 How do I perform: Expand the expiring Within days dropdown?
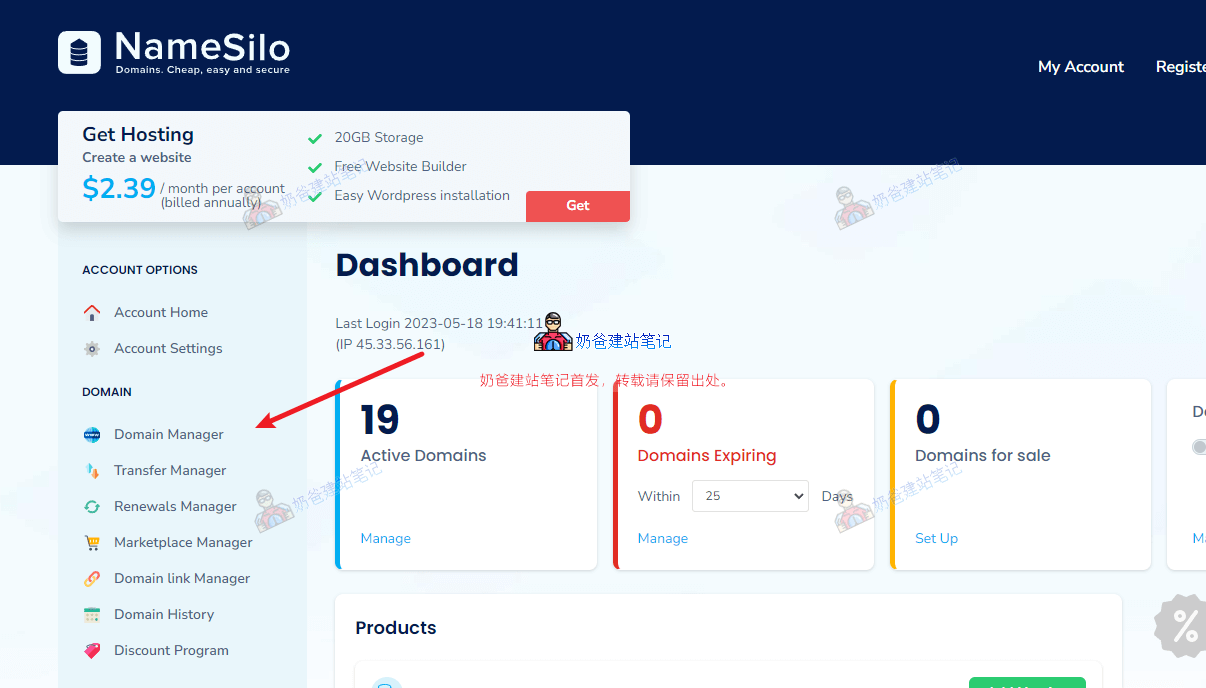tap(750, 496)
